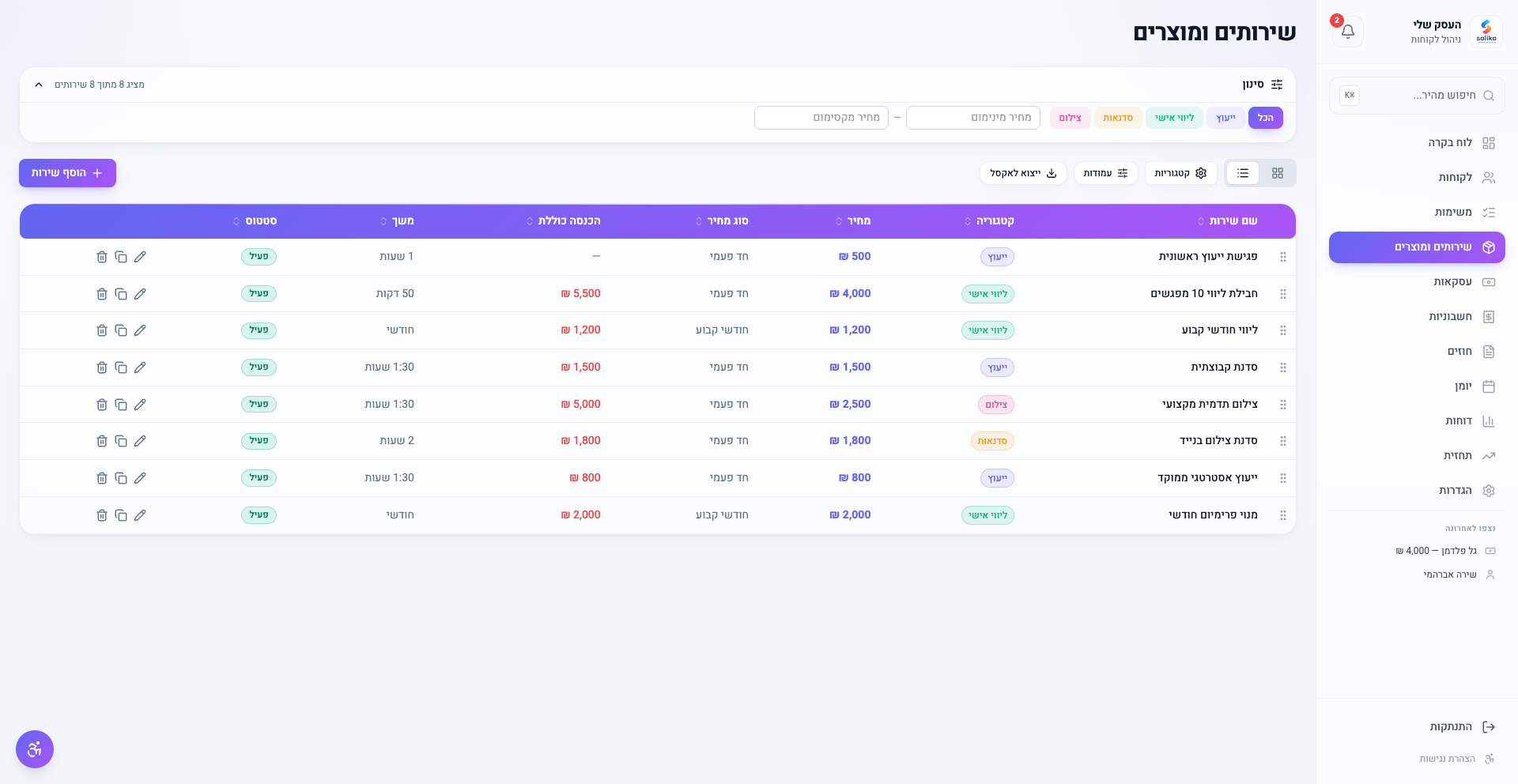This screenshot has width=1518, height=784.
Task: Sort by the סטטוס column header
Action: click(x=255, y=221)
